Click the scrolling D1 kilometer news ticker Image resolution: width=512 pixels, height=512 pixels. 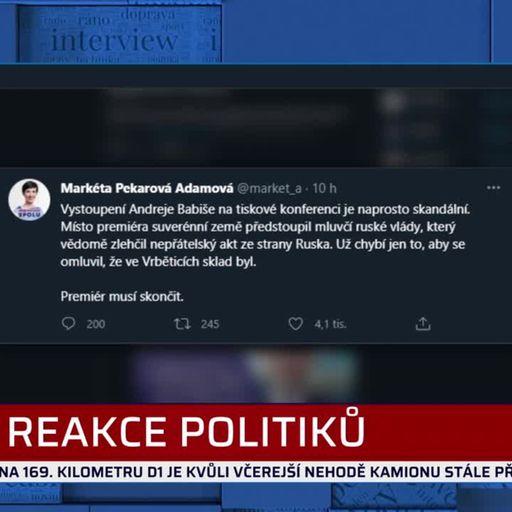coord(256,472)
